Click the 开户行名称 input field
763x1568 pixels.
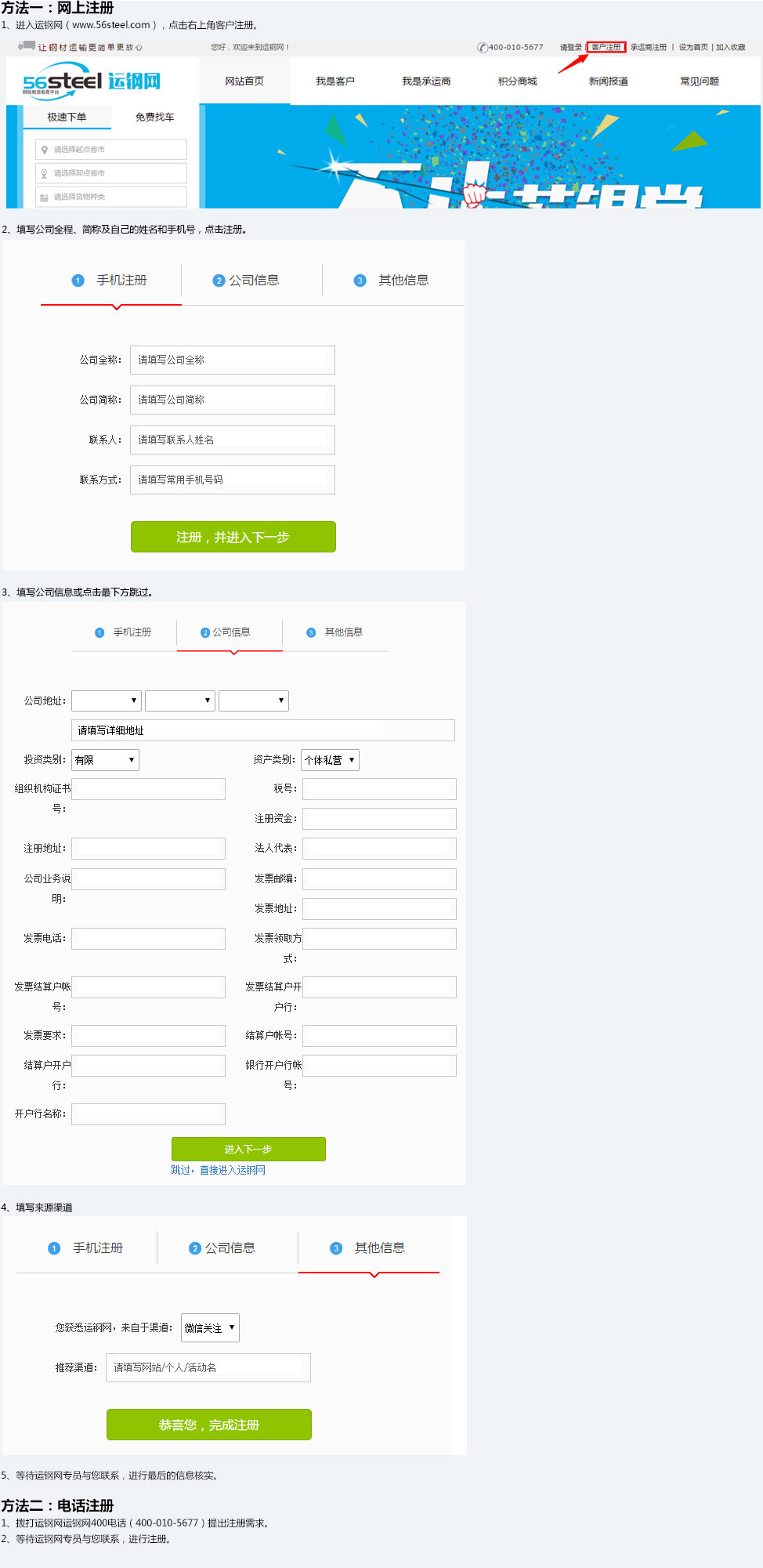point(149,1114)
